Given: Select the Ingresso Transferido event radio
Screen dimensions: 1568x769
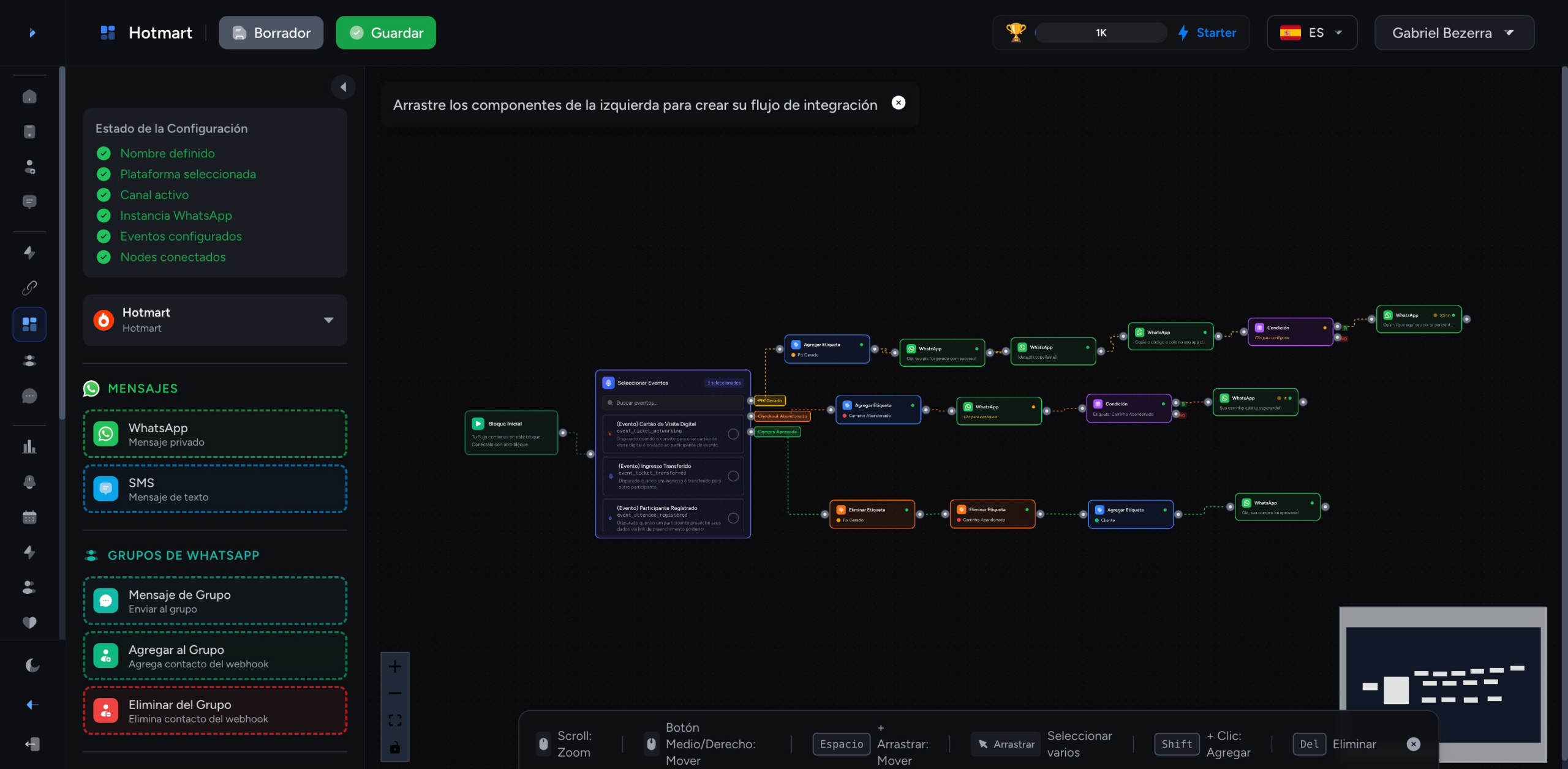Looking at the screenshot, I should point(733,476).
